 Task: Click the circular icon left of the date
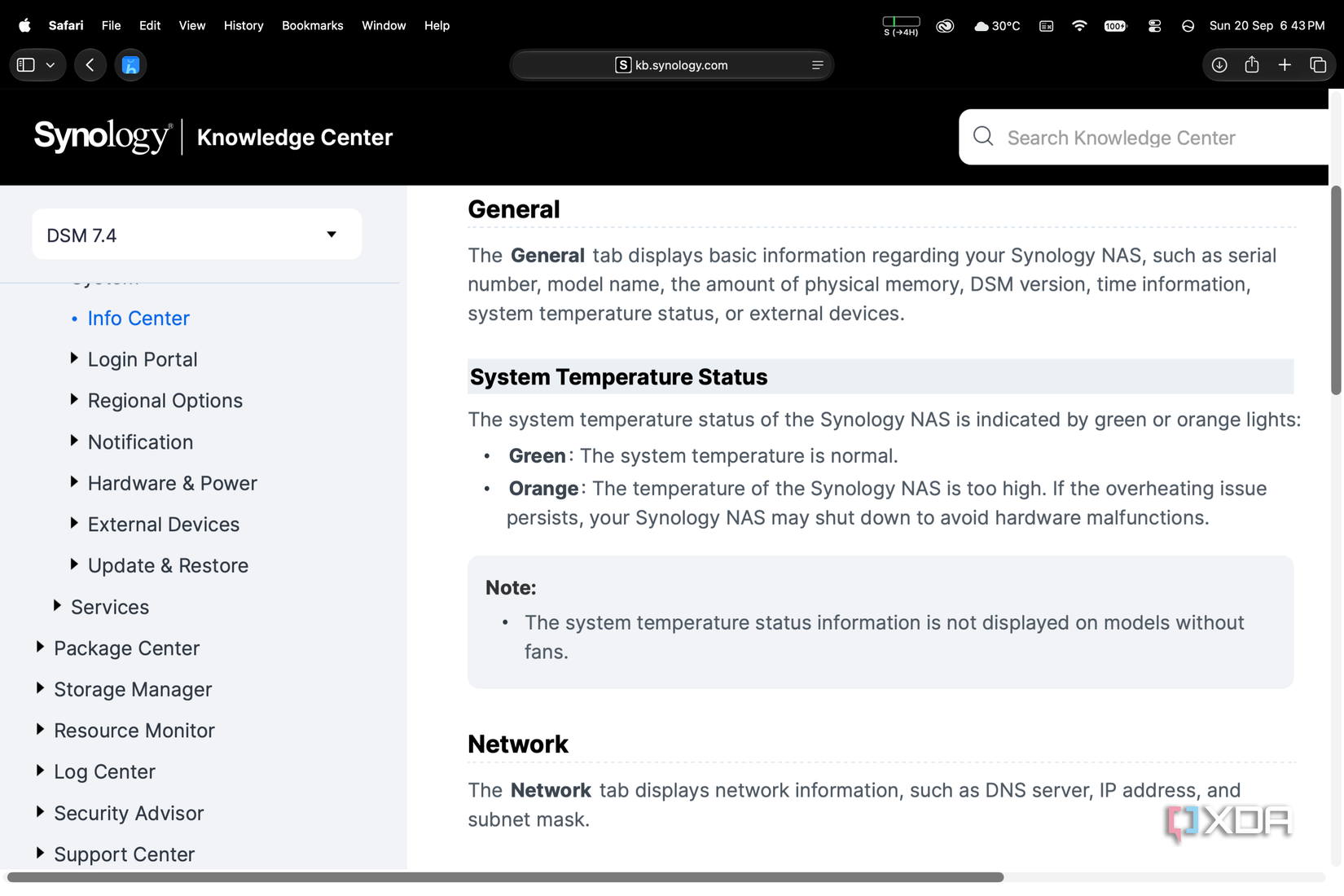[1188, 26]
